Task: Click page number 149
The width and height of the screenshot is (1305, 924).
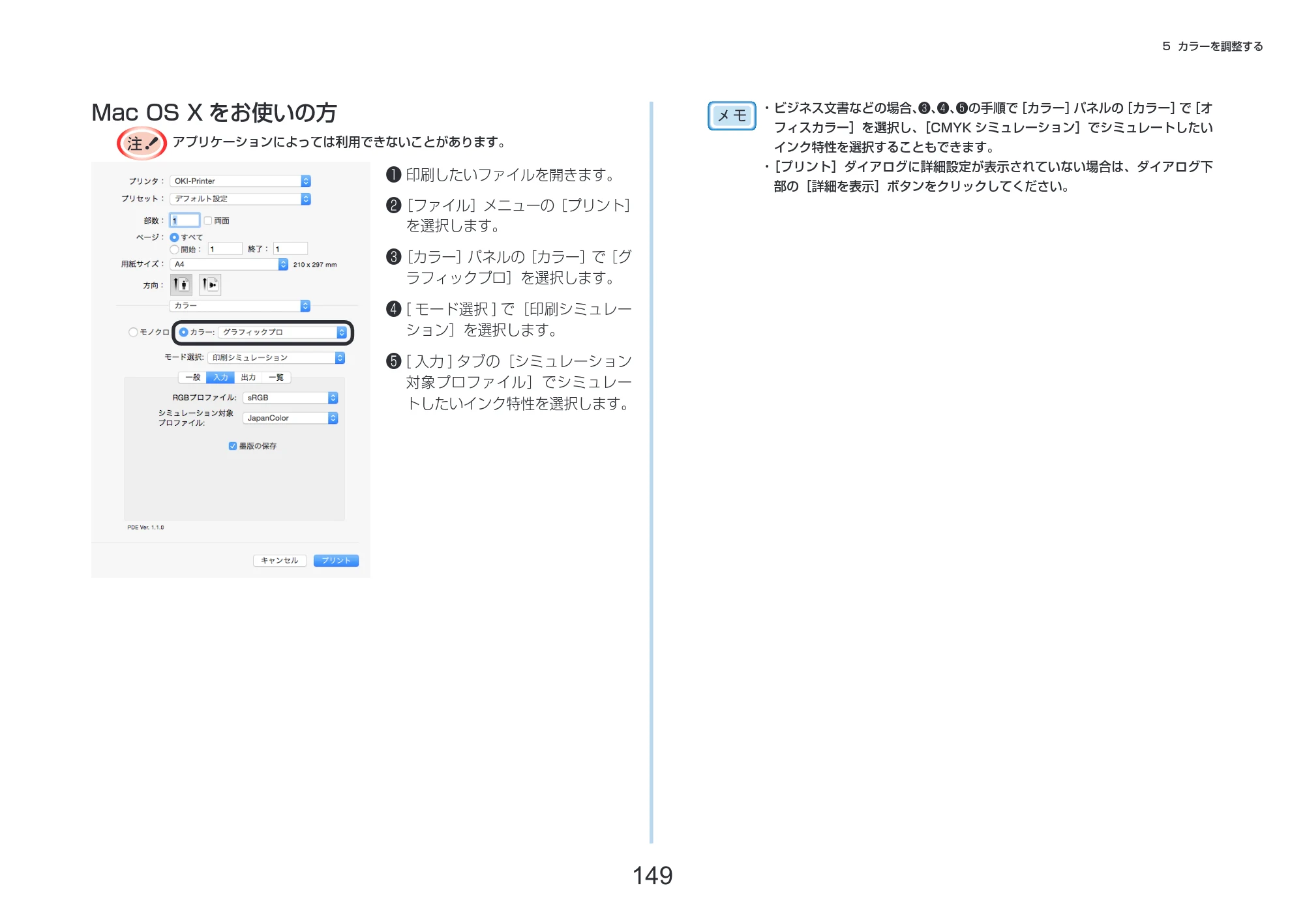Action: [x=653, y=876]
